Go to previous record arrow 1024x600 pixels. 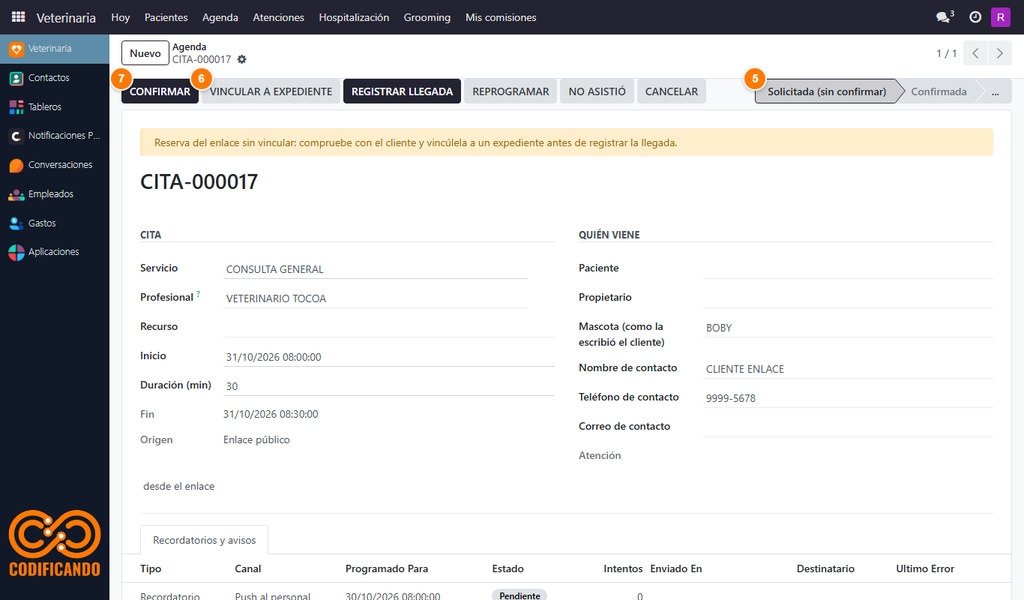(975, 54)
